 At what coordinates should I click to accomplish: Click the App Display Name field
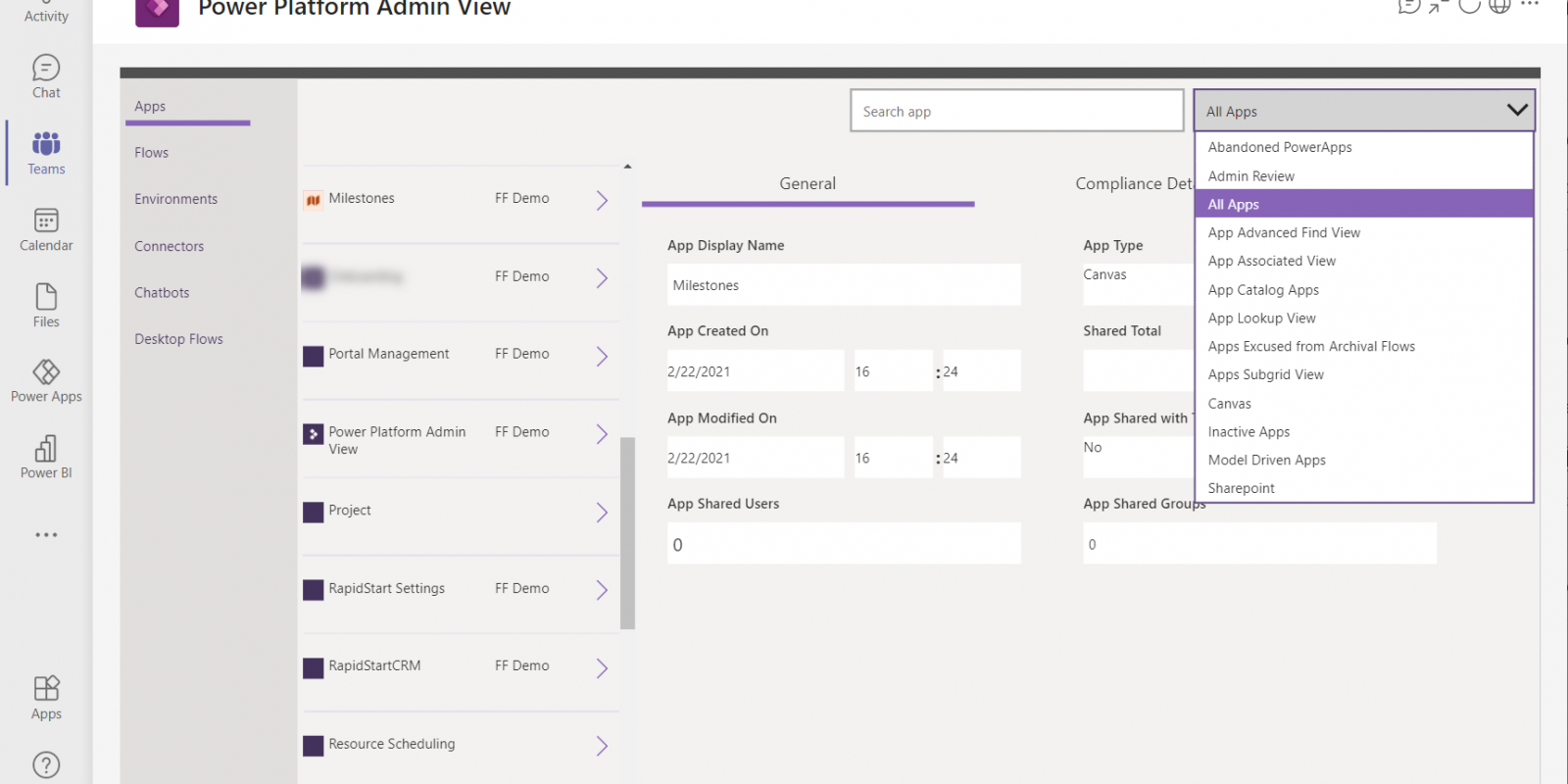[844, 284]
